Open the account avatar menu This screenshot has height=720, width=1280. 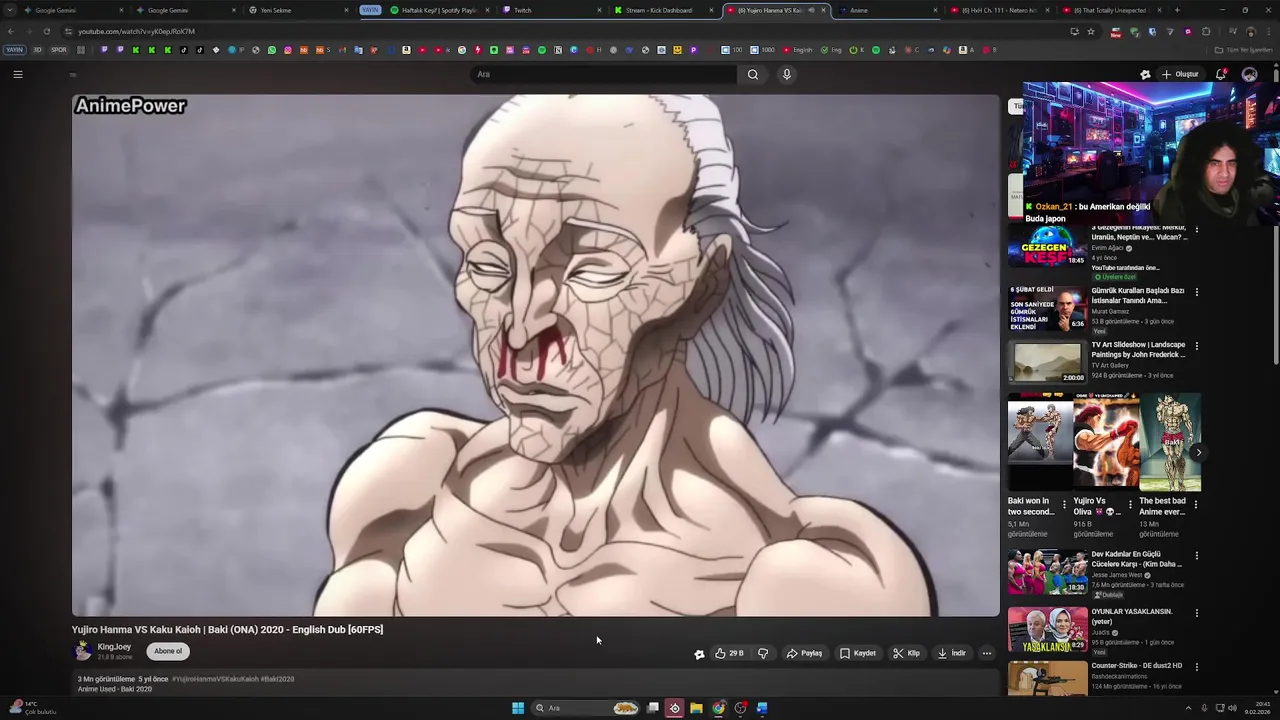pos(1249,74)
